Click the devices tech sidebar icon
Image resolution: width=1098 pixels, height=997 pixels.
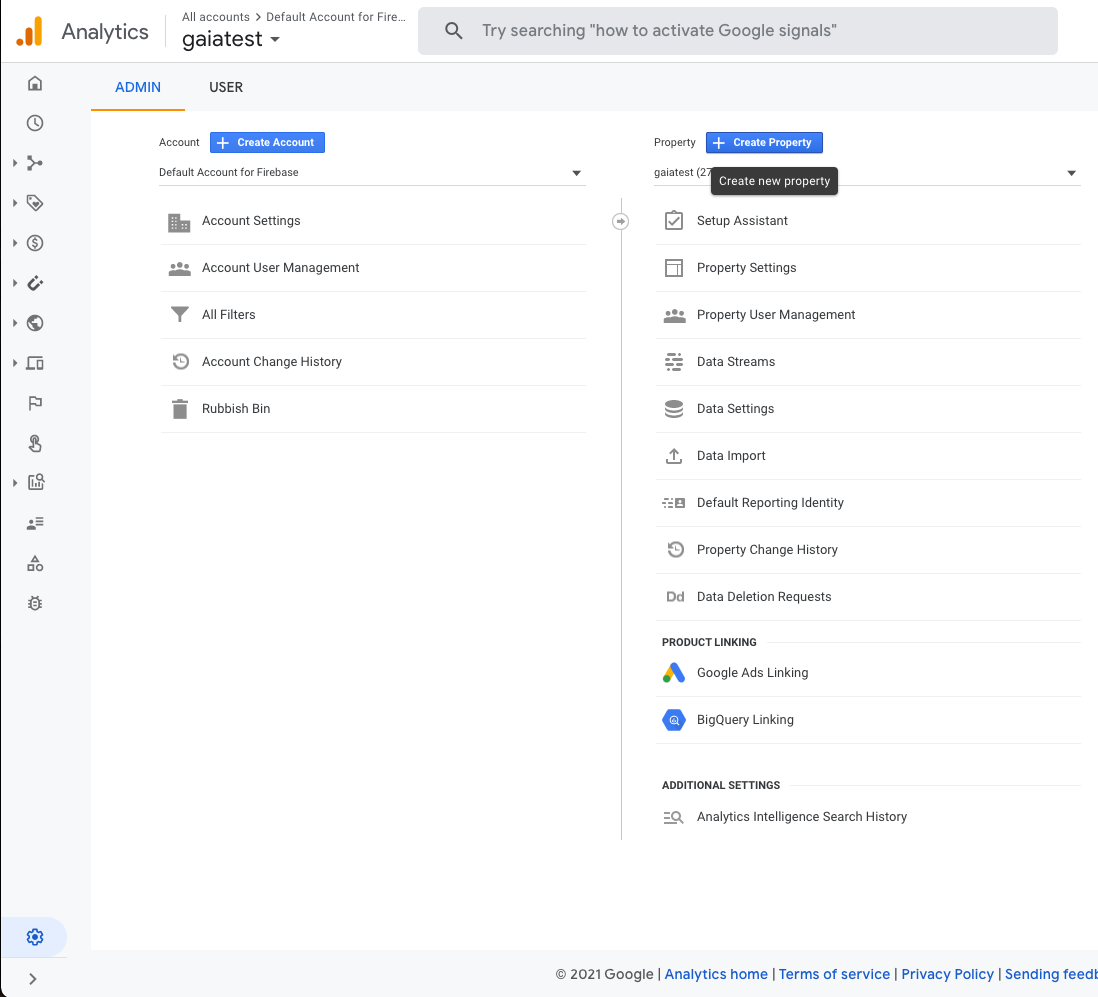pyautogui.click(x=35, y=363)
